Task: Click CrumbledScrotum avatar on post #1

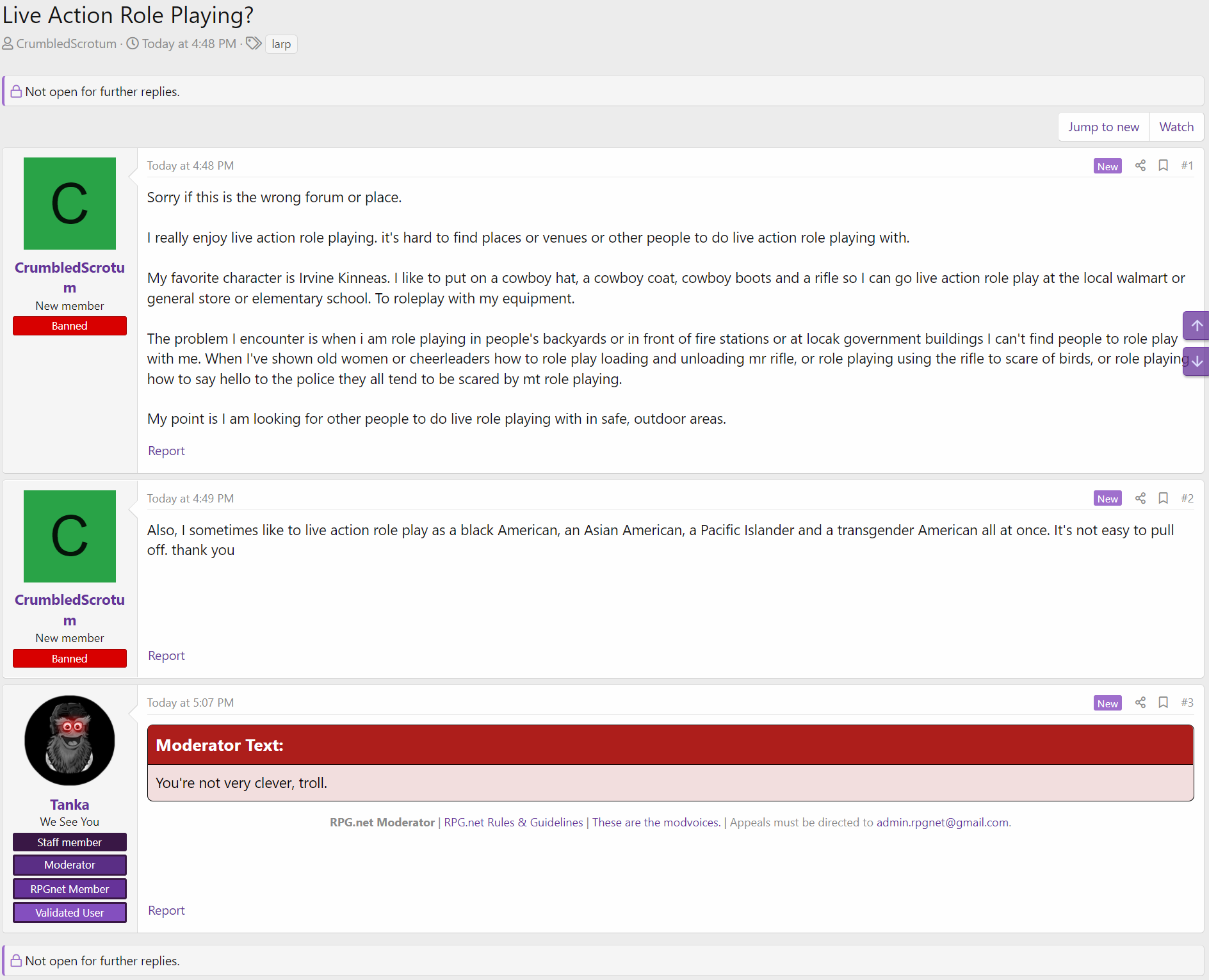Action: click(x=70, y=204)
